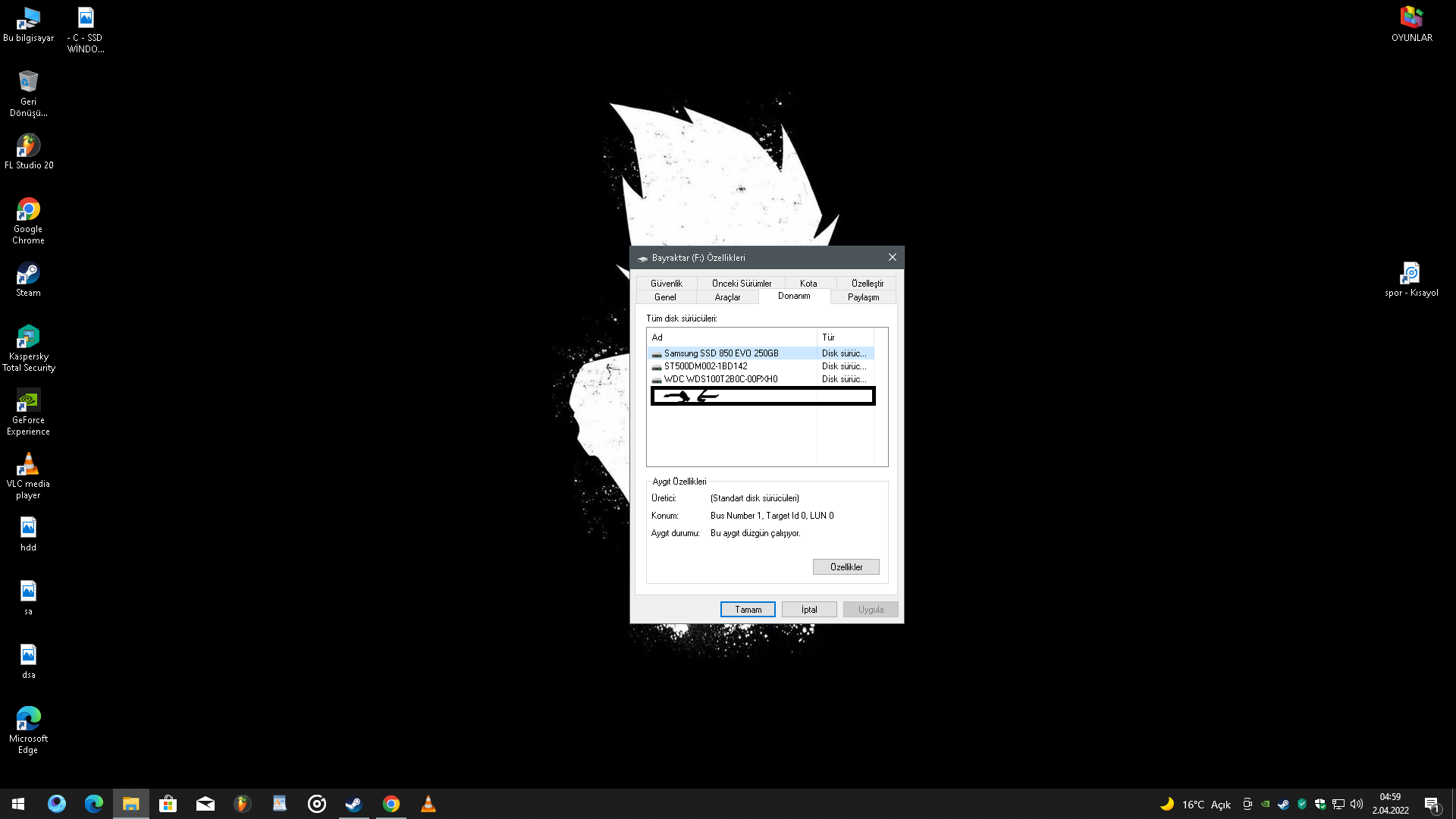This screenshot has height=819, width=1456.
Task: Open the Geri Dönüşüm recycle bin
Action: pyautogui.click(x=28, y=82)
